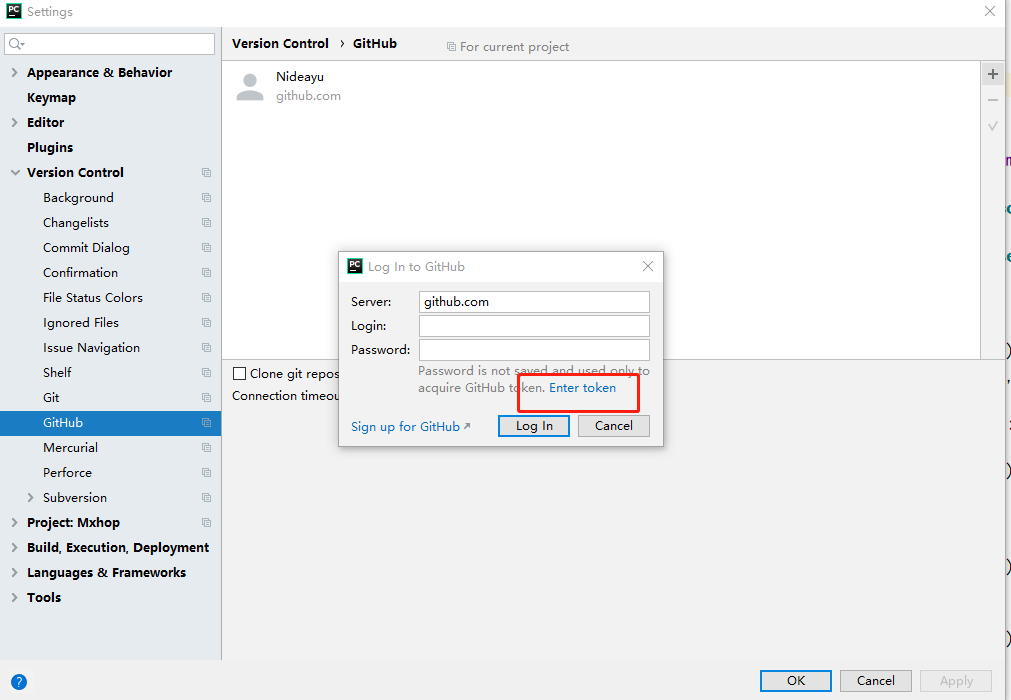This screenshot has height=700, width=1011.
Task: Click OK in Settings window
Action: tap(796, 681)
